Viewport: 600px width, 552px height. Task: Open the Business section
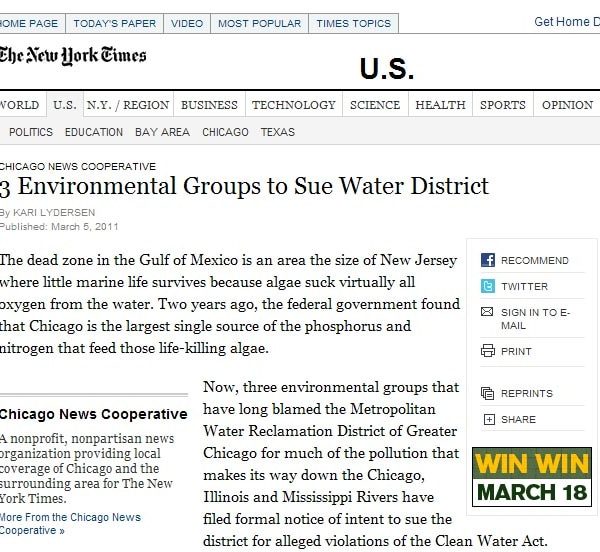click(209, 105)
